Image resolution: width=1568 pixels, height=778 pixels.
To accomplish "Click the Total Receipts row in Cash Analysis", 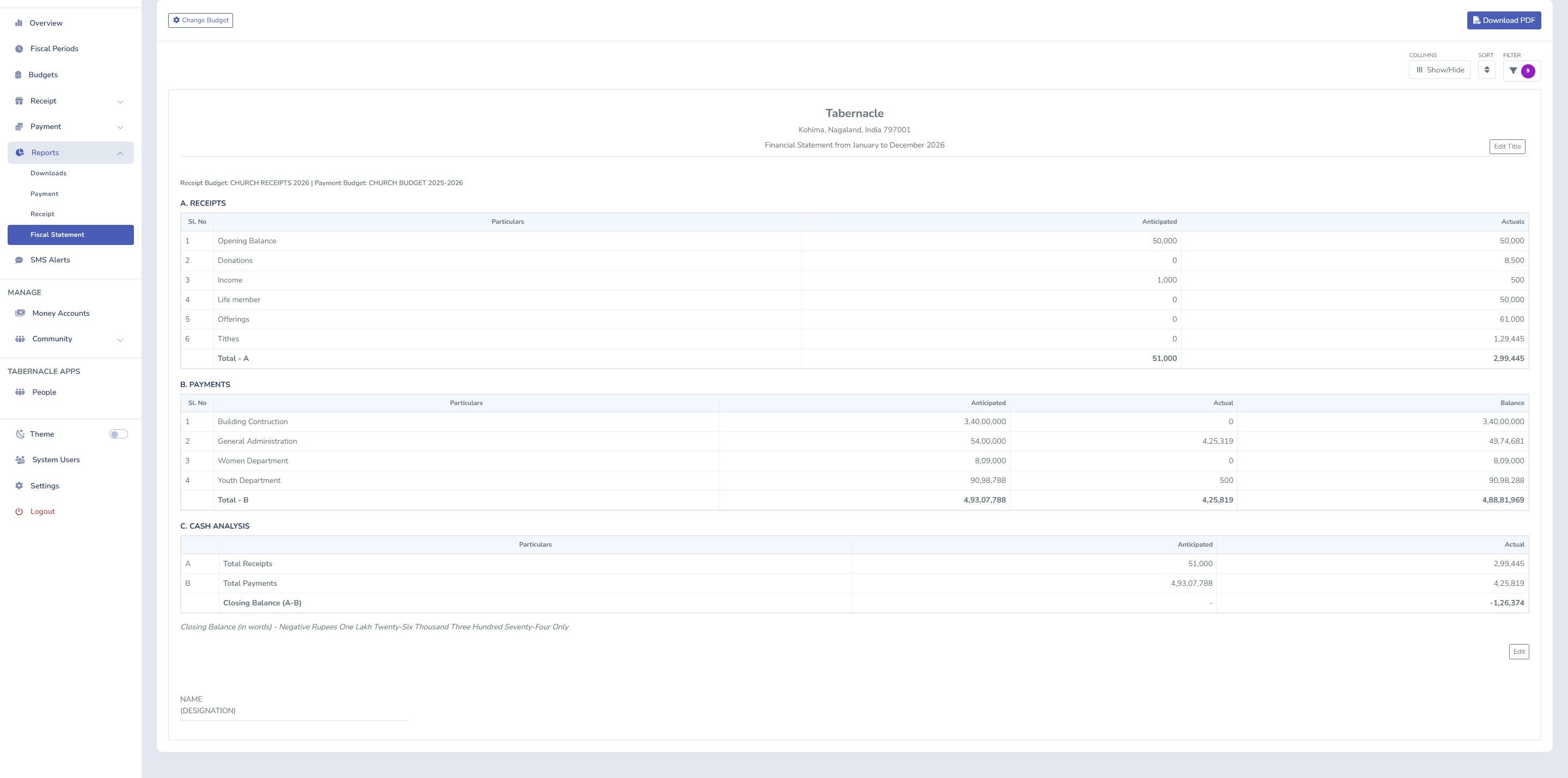I will 855,563.
